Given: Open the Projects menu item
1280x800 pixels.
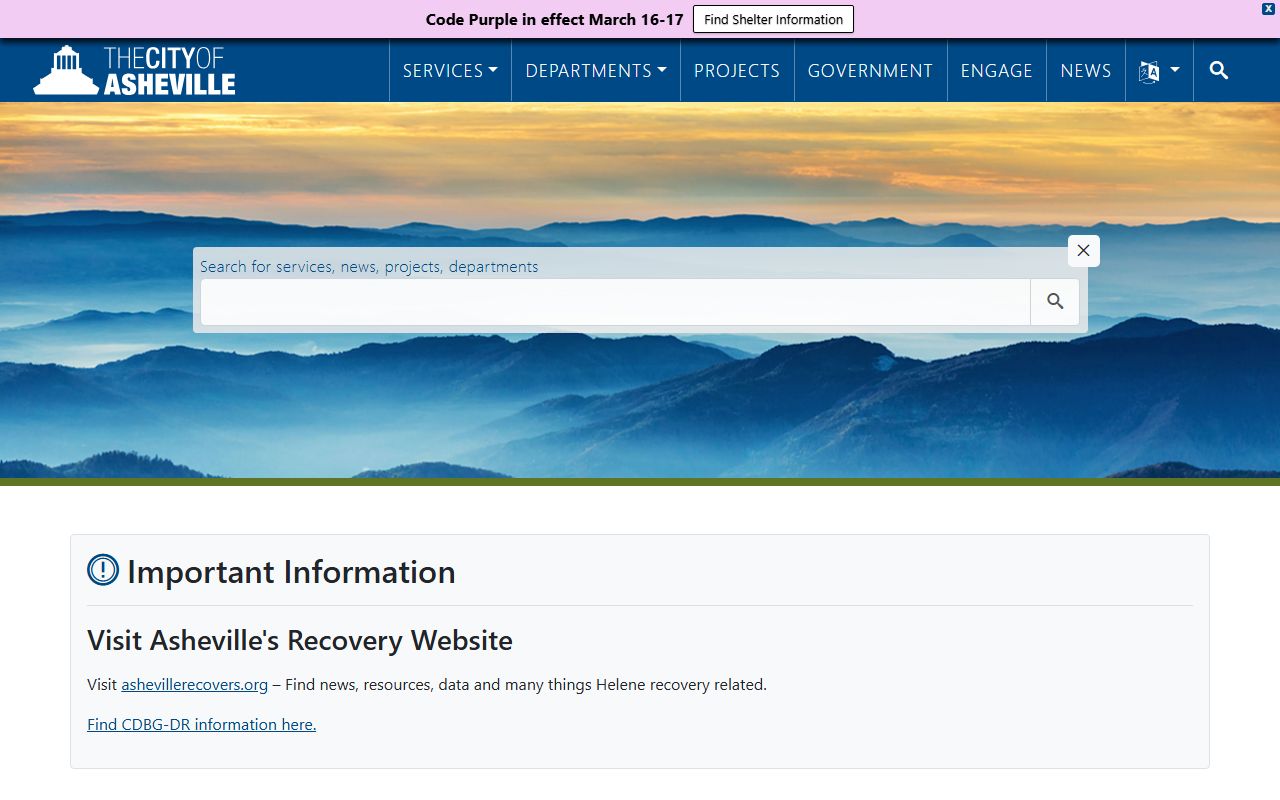Looking at the screenshot, I should 737,71.
